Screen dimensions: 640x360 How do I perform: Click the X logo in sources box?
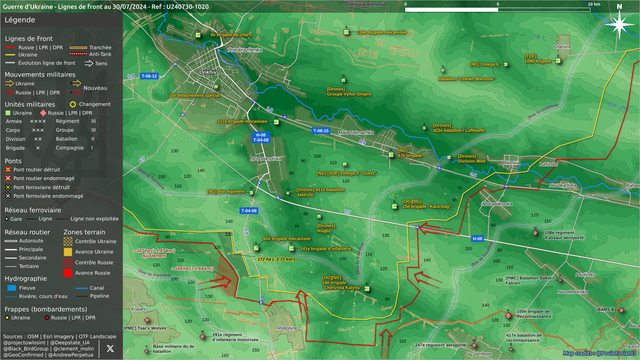coord(110,349)
